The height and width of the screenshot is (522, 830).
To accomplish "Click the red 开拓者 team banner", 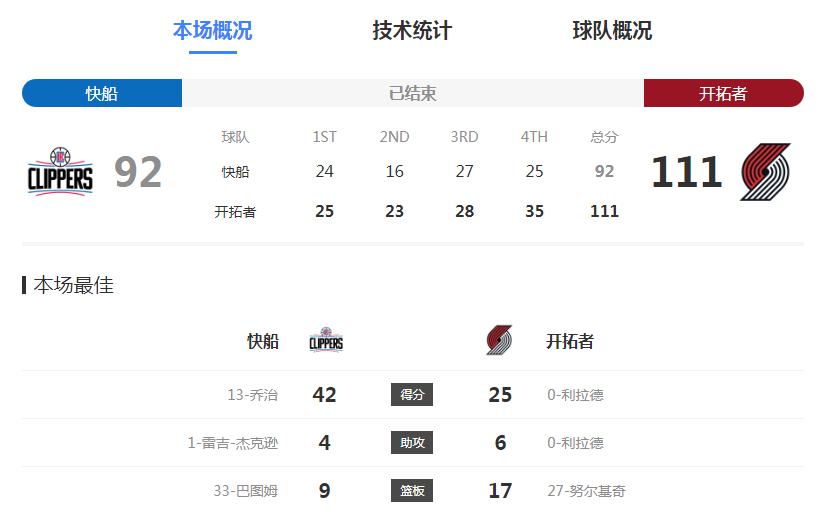I will pos(724,93).
